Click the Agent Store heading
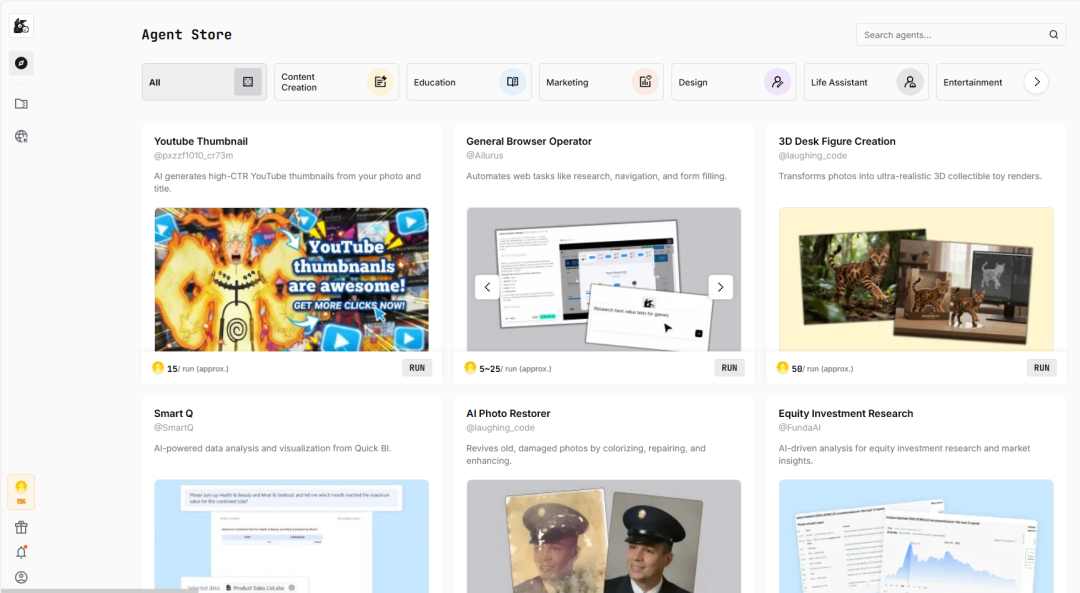Viewport: 1080px width, 593px height. [x=187, y=34]
